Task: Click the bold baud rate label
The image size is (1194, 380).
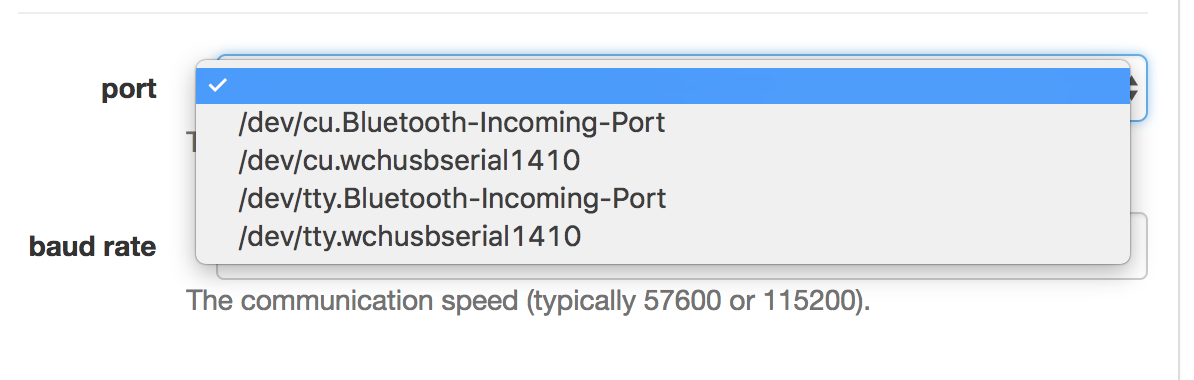Action: 92,247
